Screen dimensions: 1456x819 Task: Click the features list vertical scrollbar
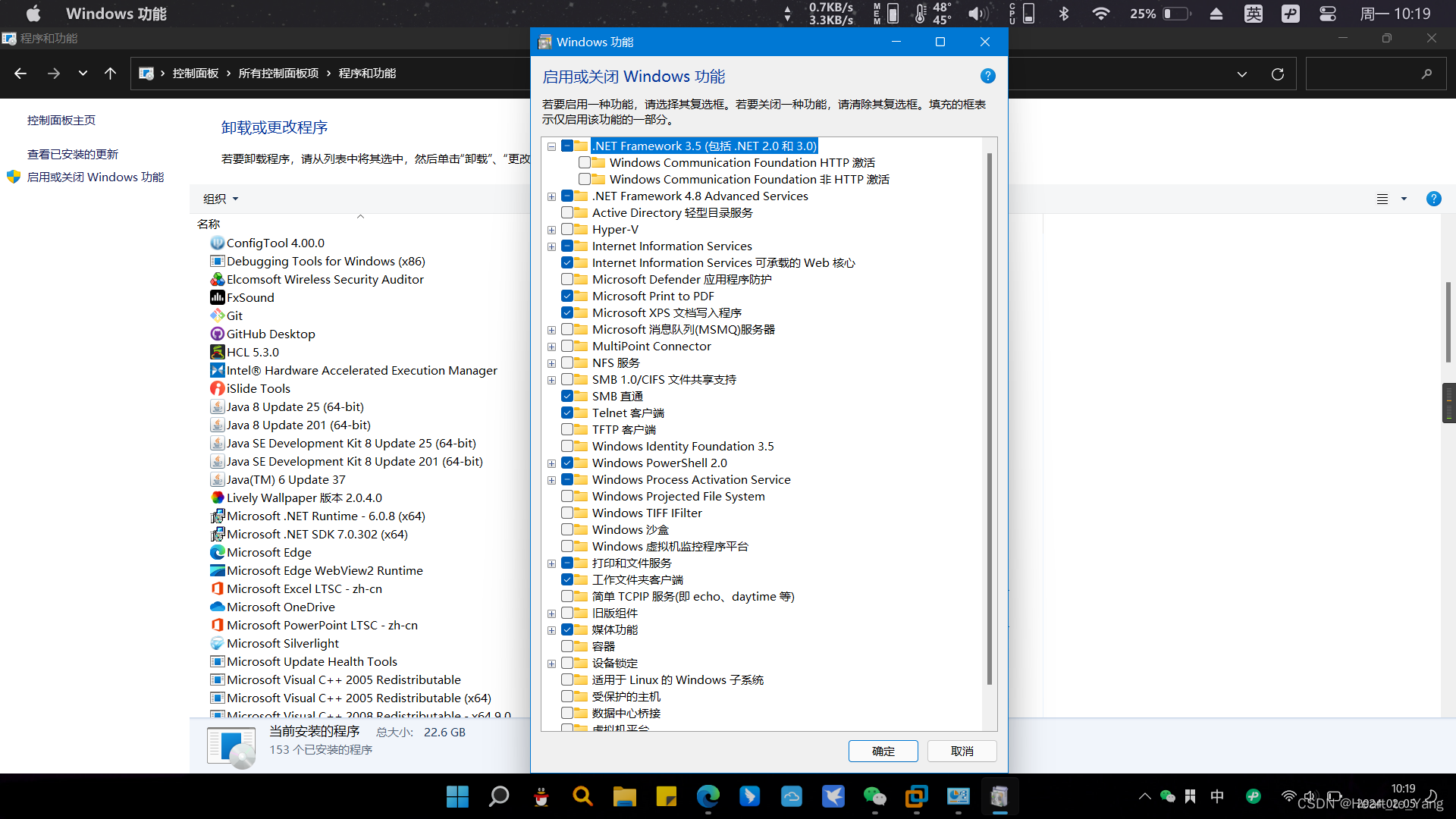click(989, 417)
